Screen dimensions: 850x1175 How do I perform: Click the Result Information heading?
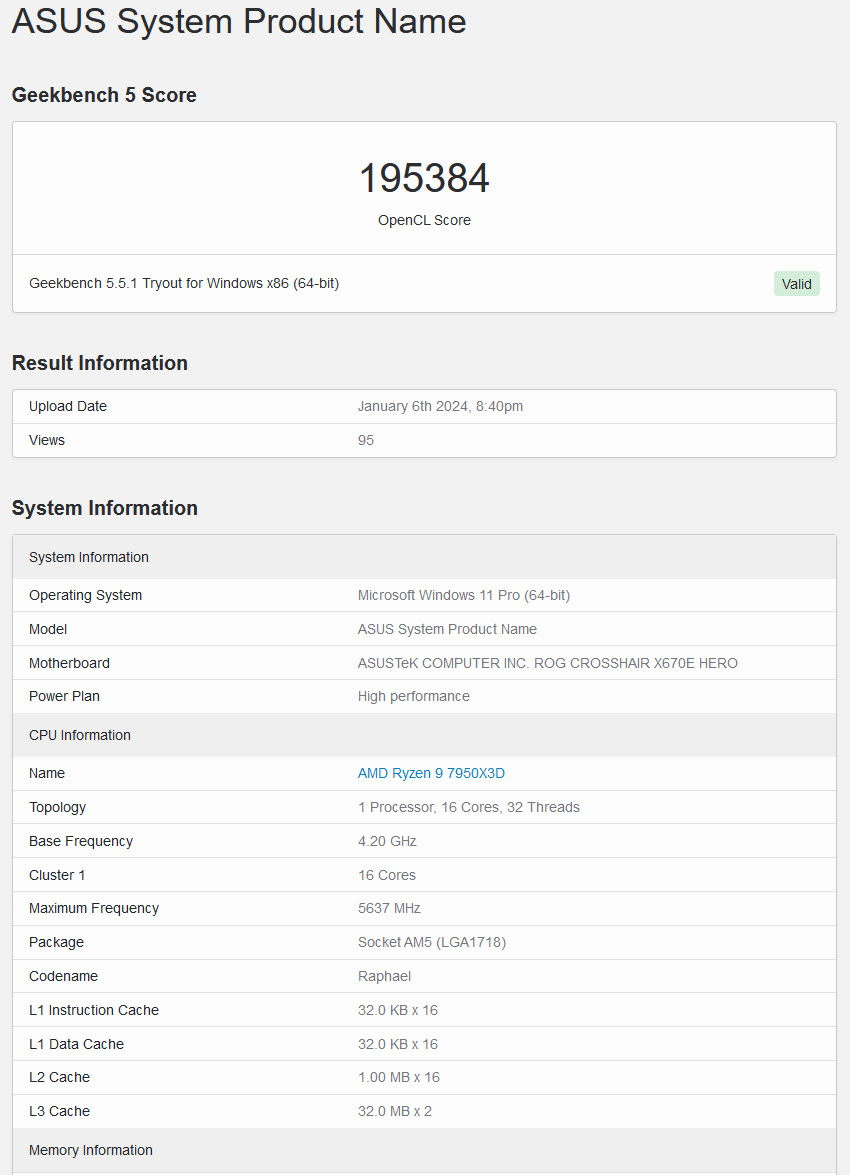[100, 363]
